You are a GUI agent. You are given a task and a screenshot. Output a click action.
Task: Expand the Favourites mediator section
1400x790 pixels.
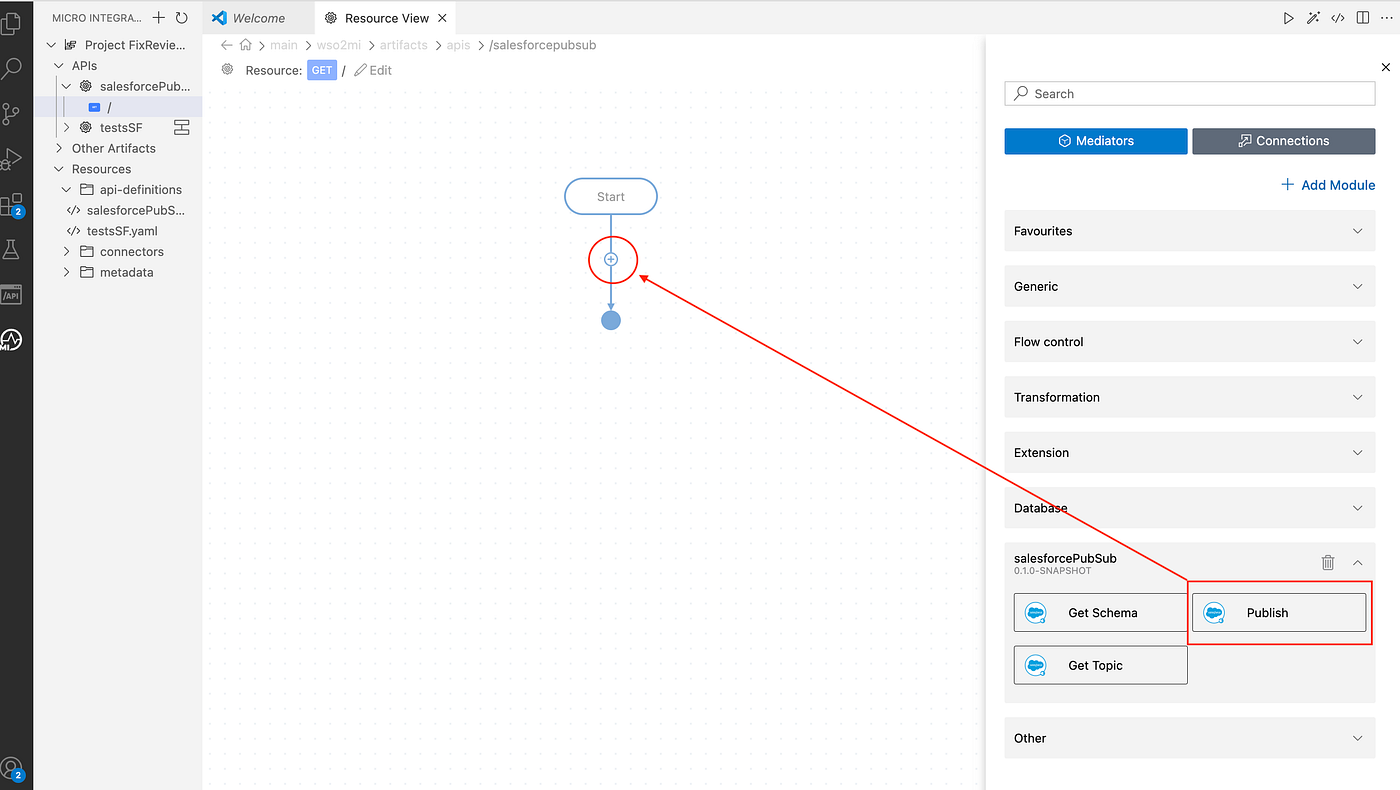tap(1190, 231)
